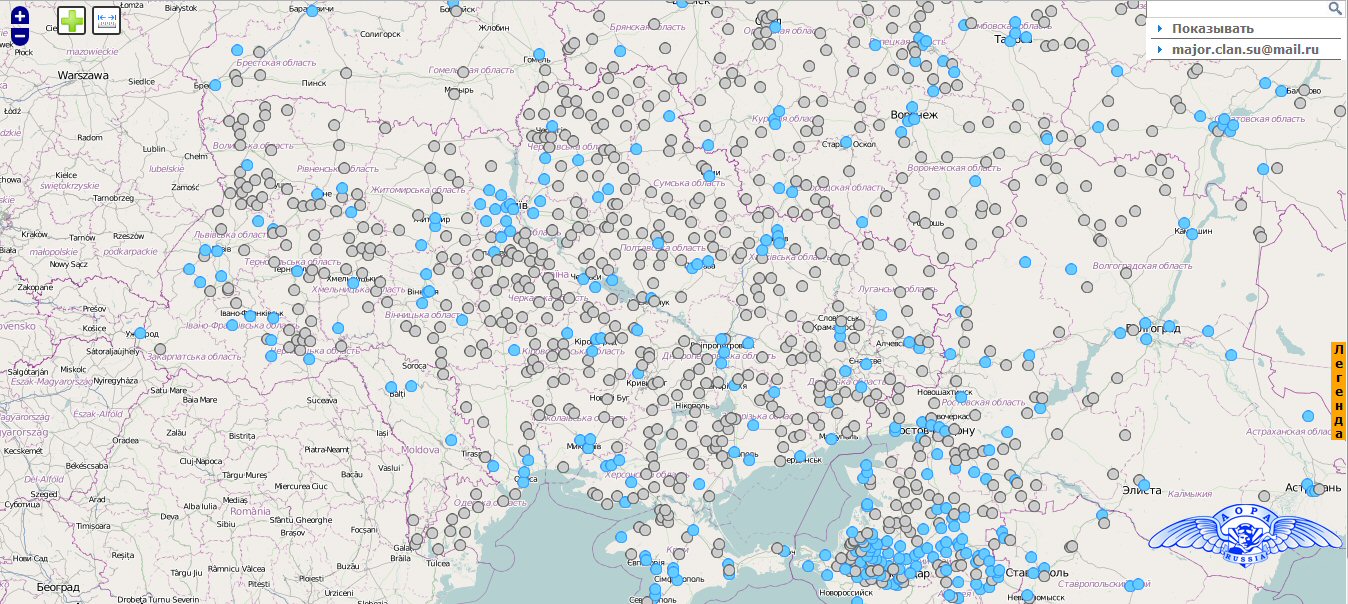1348x604 pixels.
Task: Select the blue marker at Брест
Action: coord(215,86)
